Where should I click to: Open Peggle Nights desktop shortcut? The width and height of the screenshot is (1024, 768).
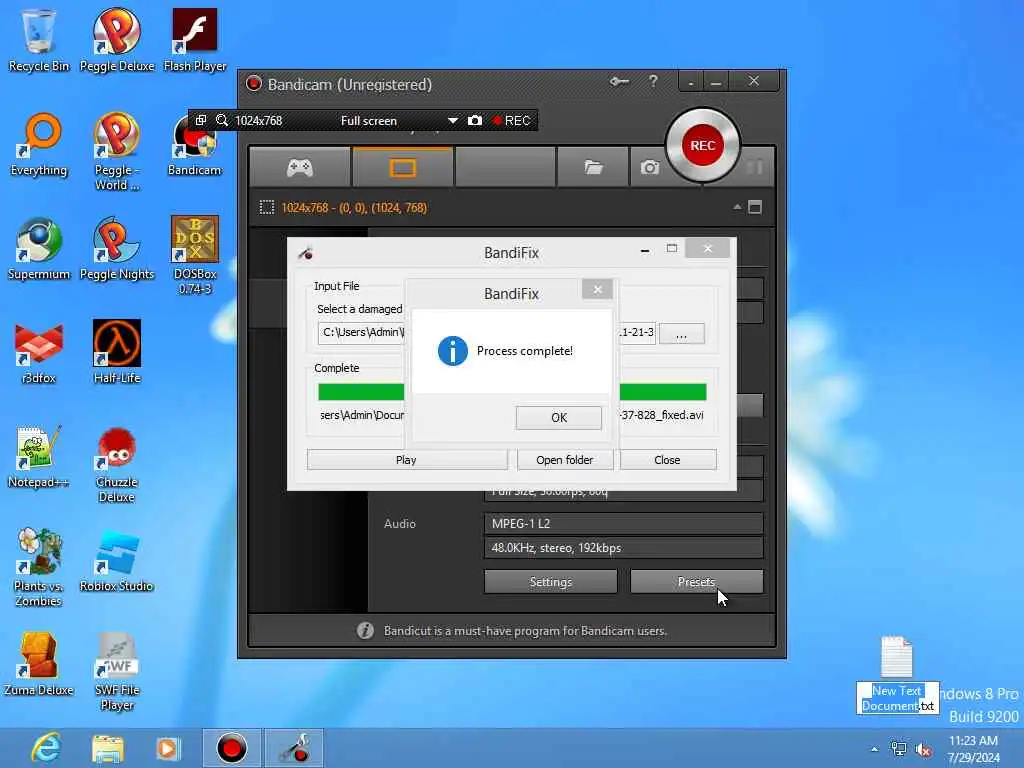click(x=117, y=249)
